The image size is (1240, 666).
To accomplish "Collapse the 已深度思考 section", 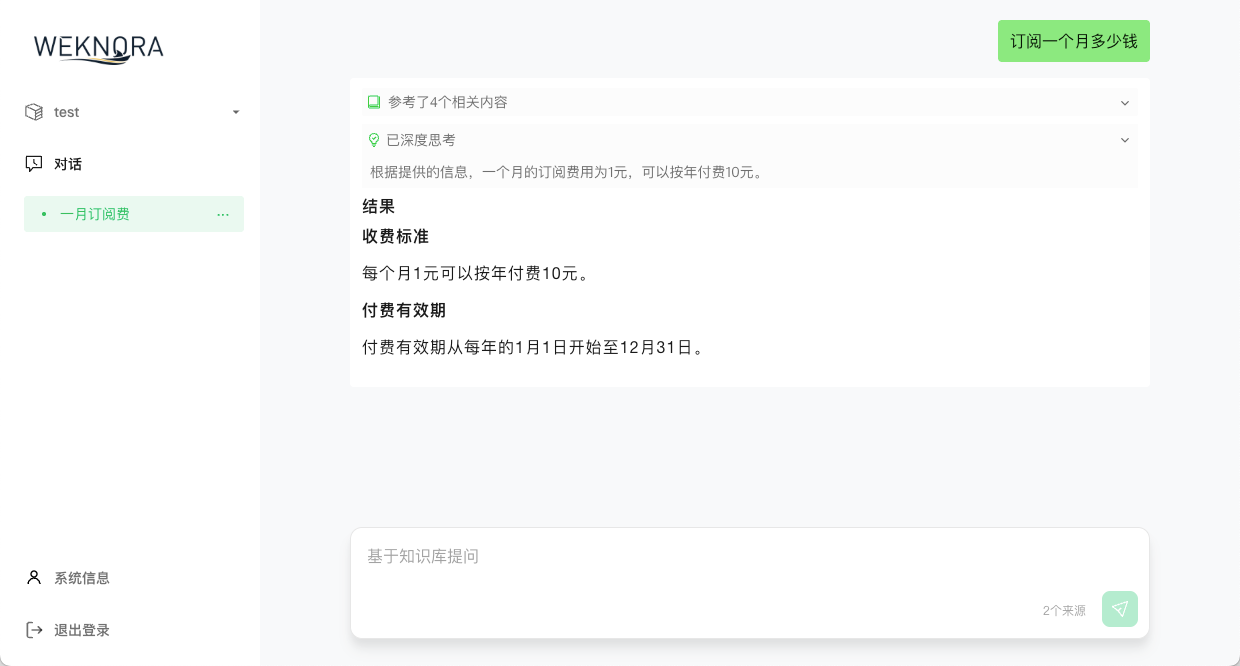I will 1125,140.
